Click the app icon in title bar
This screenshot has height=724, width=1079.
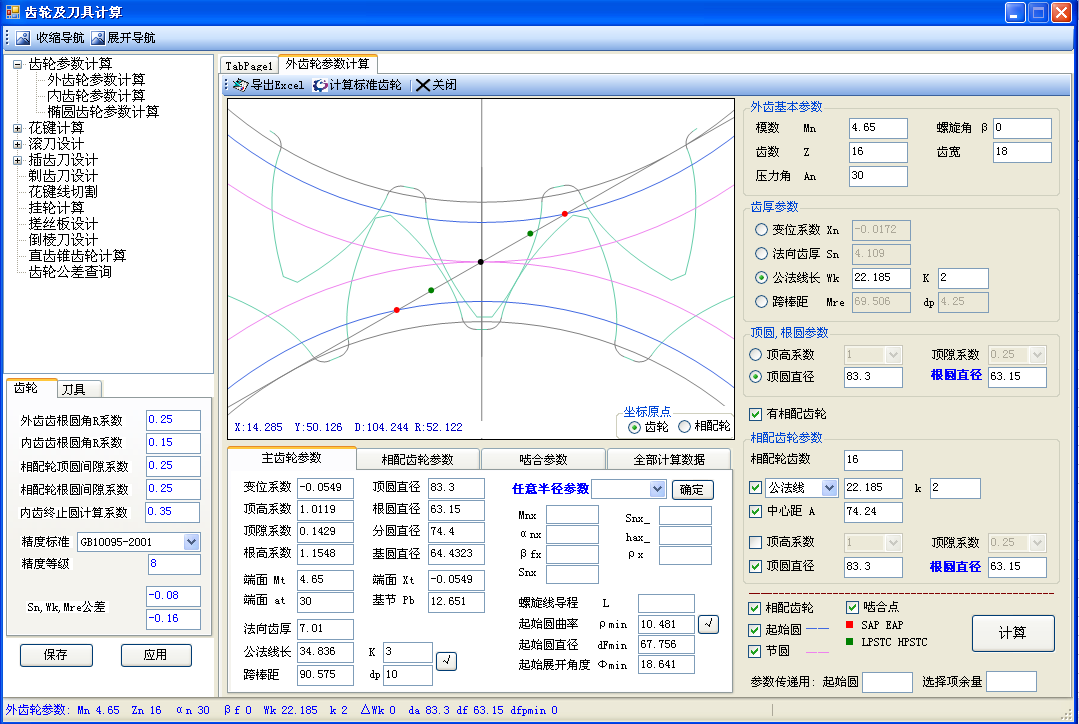[x=13, y=12]
